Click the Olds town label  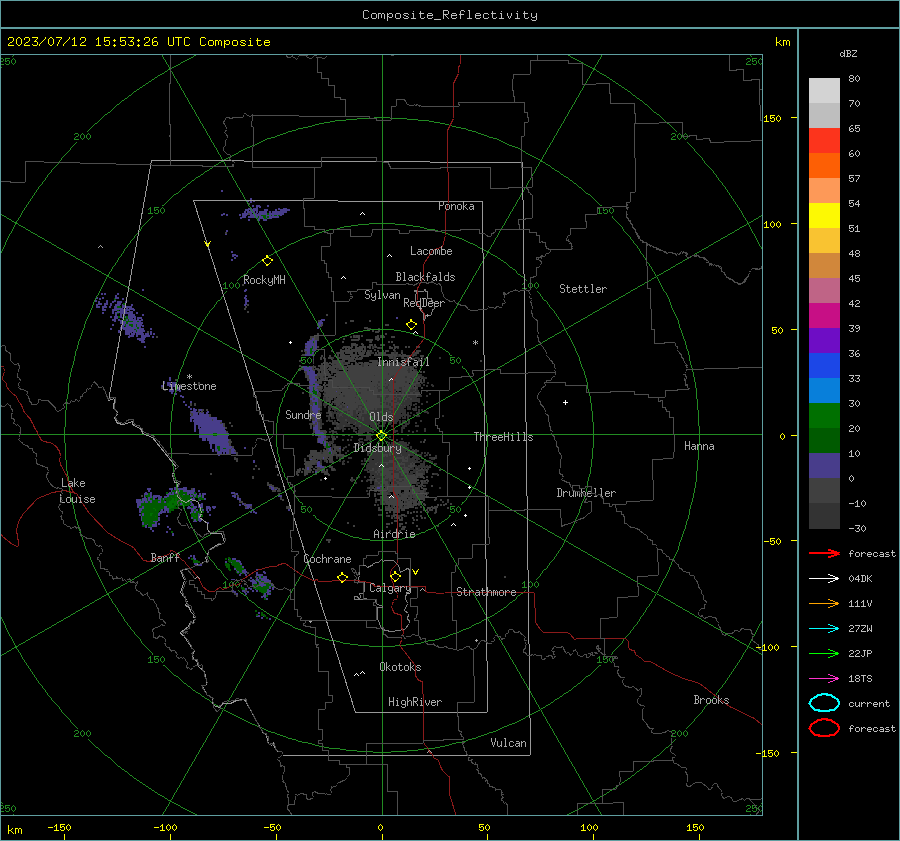pos(381,417)
